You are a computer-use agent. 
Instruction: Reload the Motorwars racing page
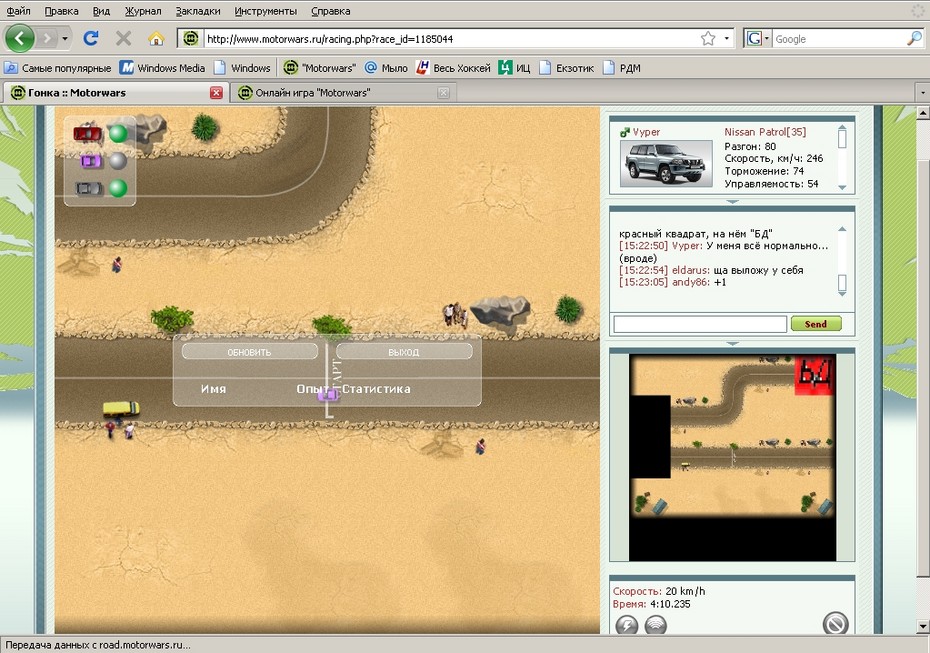91,39
